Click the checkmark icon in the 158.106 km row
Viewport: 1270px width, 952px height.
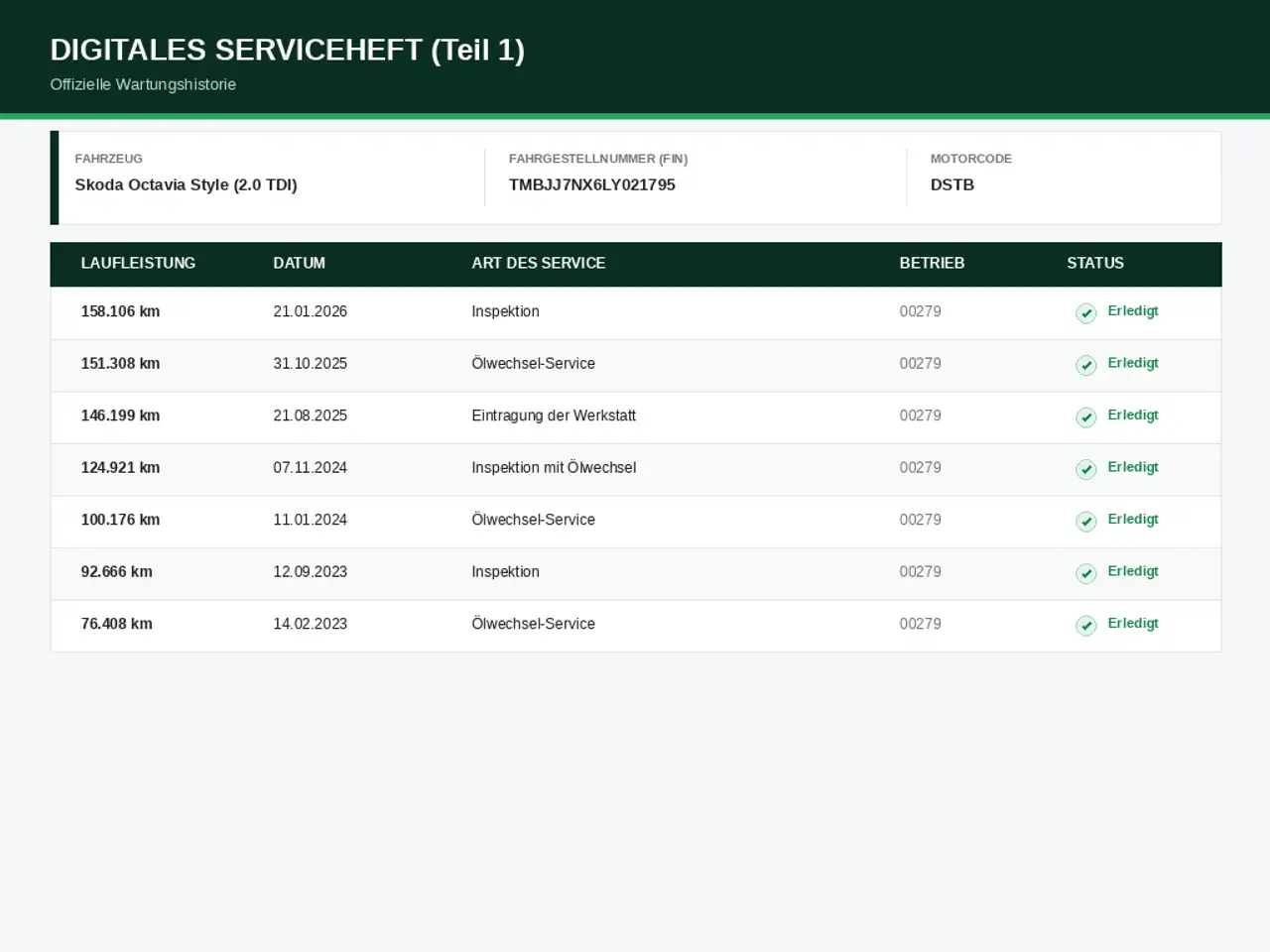(x=1086, y=313)
